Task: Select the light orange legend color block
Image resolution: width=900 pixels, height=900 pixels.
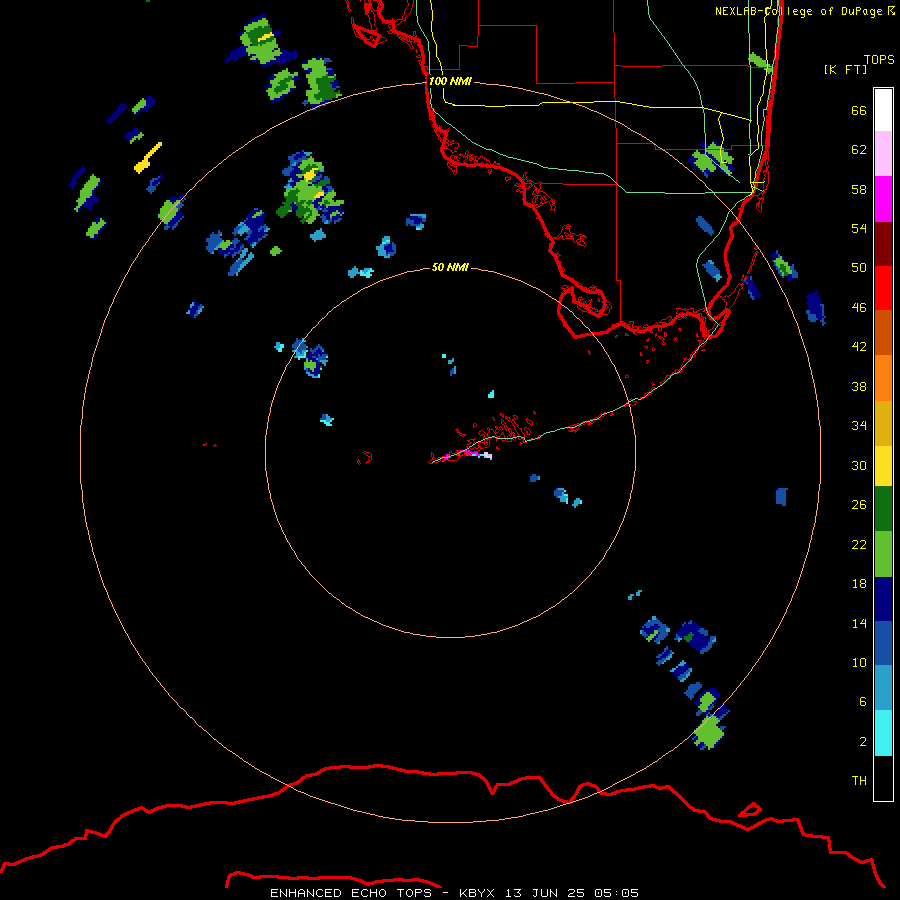Action: pos(883,378)
